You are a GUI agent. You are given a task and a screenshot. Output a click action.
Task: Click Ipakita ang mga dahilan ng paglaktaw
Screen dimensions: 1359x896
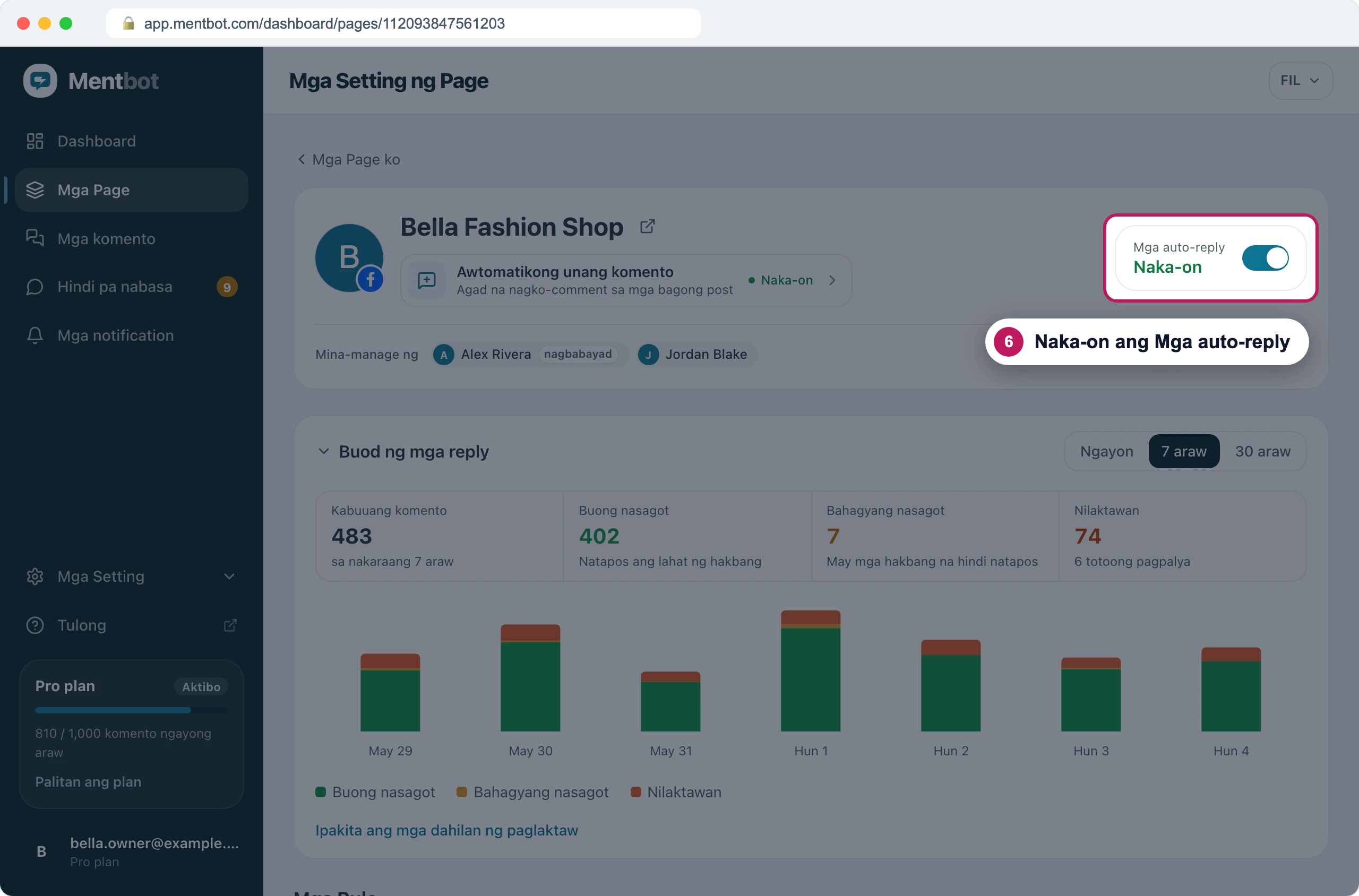coord(446,830)
